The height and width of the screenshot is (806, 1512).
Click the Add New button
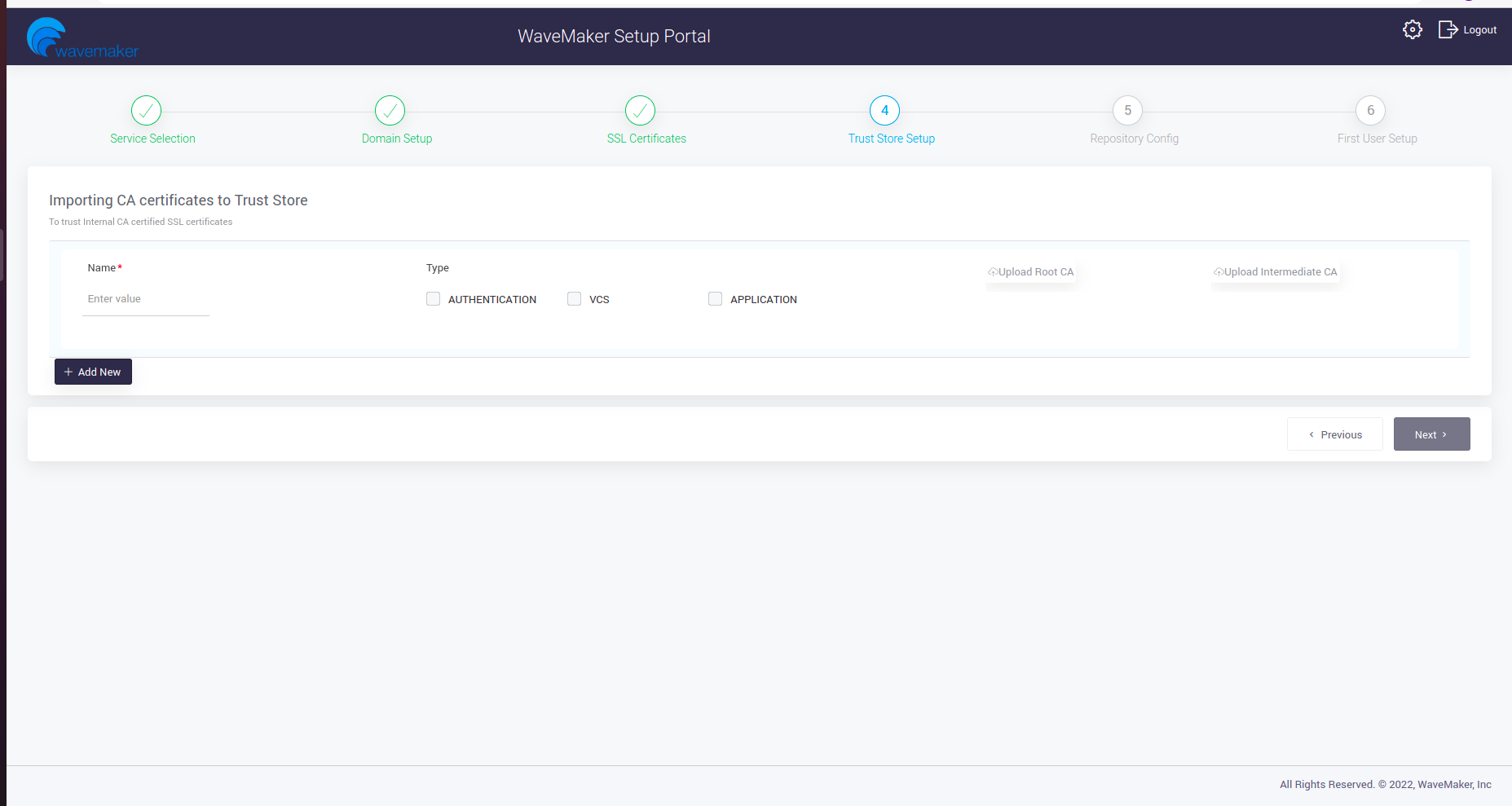tap(93, 372)
